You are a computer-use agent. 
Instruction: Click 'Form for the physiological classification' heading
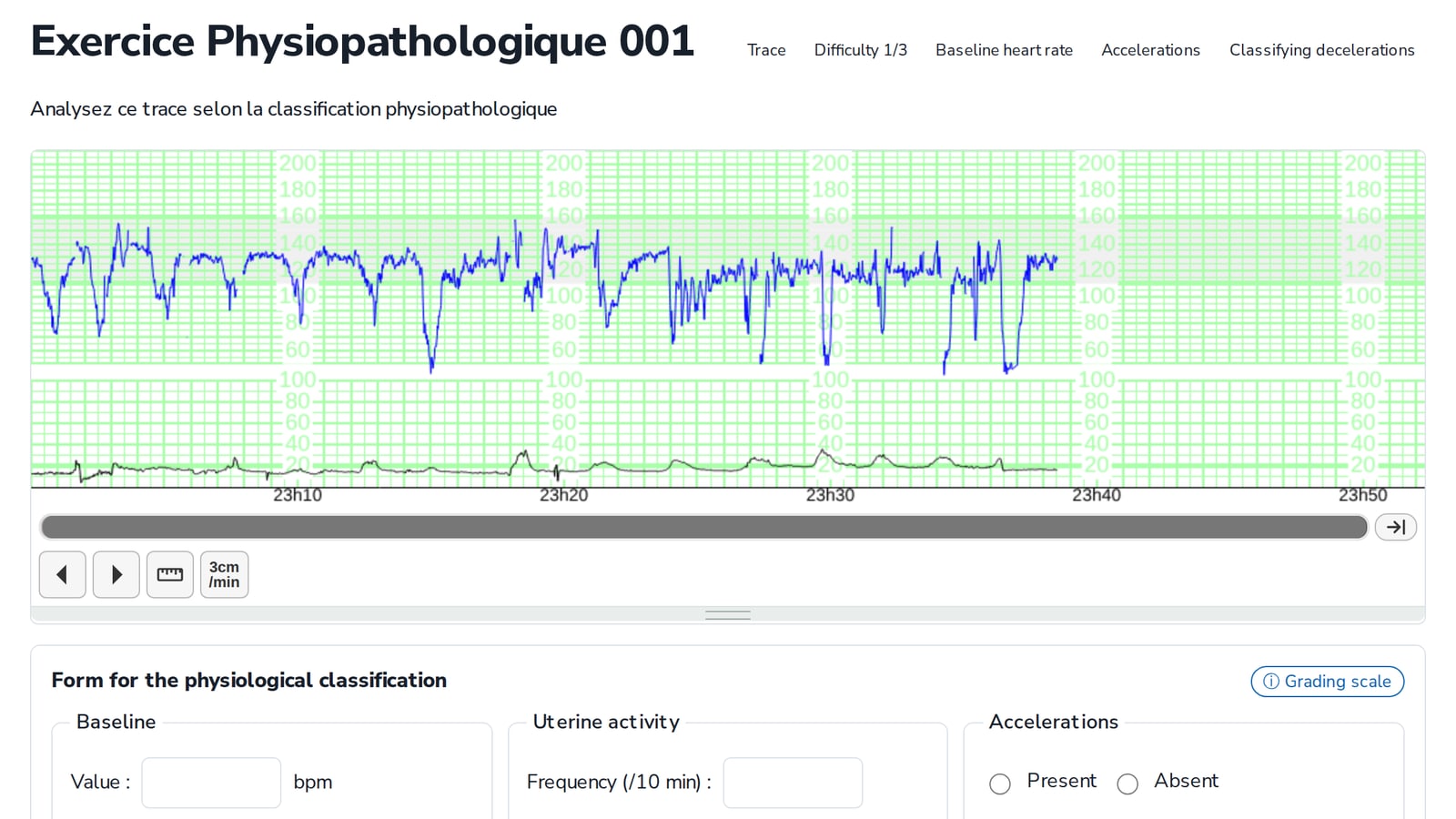(x=249, y=681)
